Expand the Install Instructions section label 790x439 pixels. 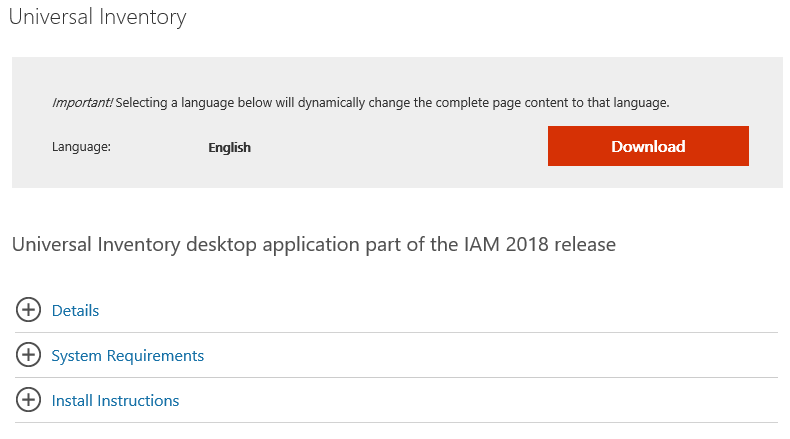point(115,400)
